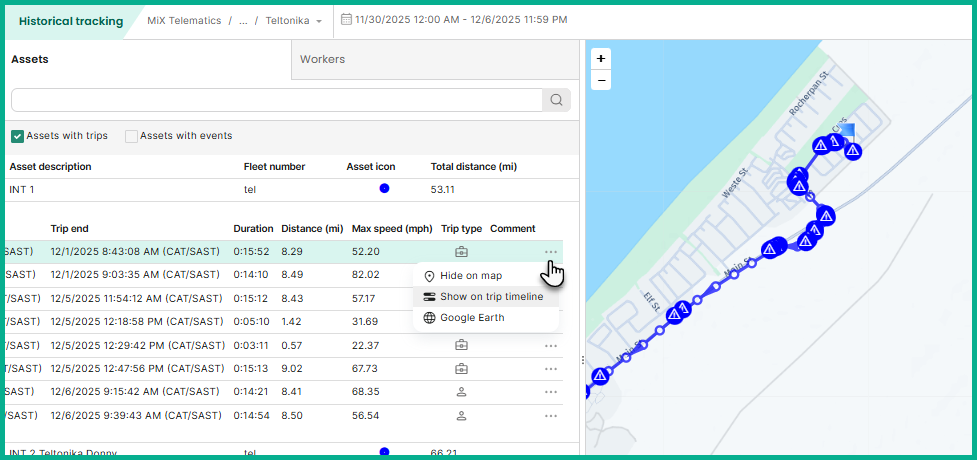Screen dimensions: 977x460
Task: Switch to the Workers tab
Action: [x=322, y=59]
